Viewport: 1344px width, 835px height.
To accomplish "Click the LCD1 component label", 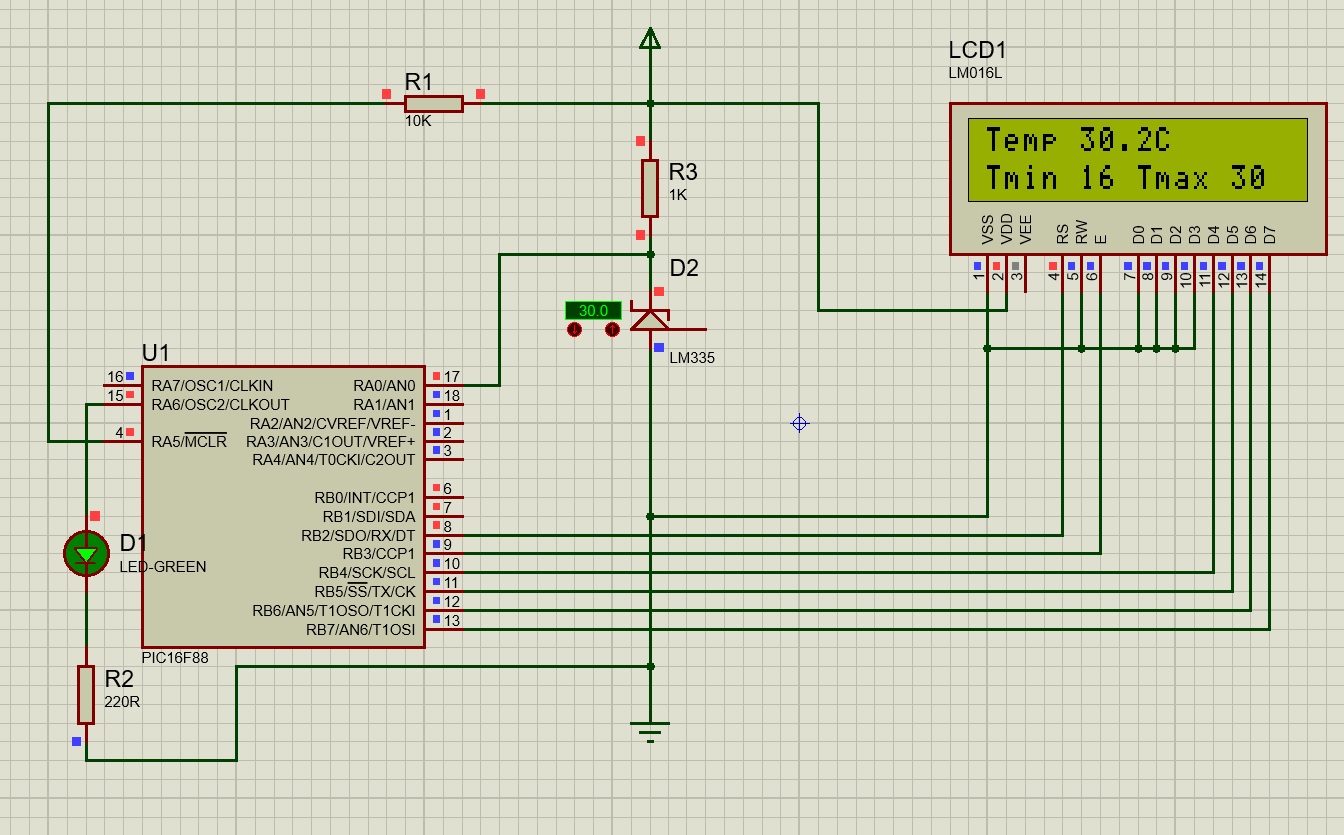I will tap(977, 51).
